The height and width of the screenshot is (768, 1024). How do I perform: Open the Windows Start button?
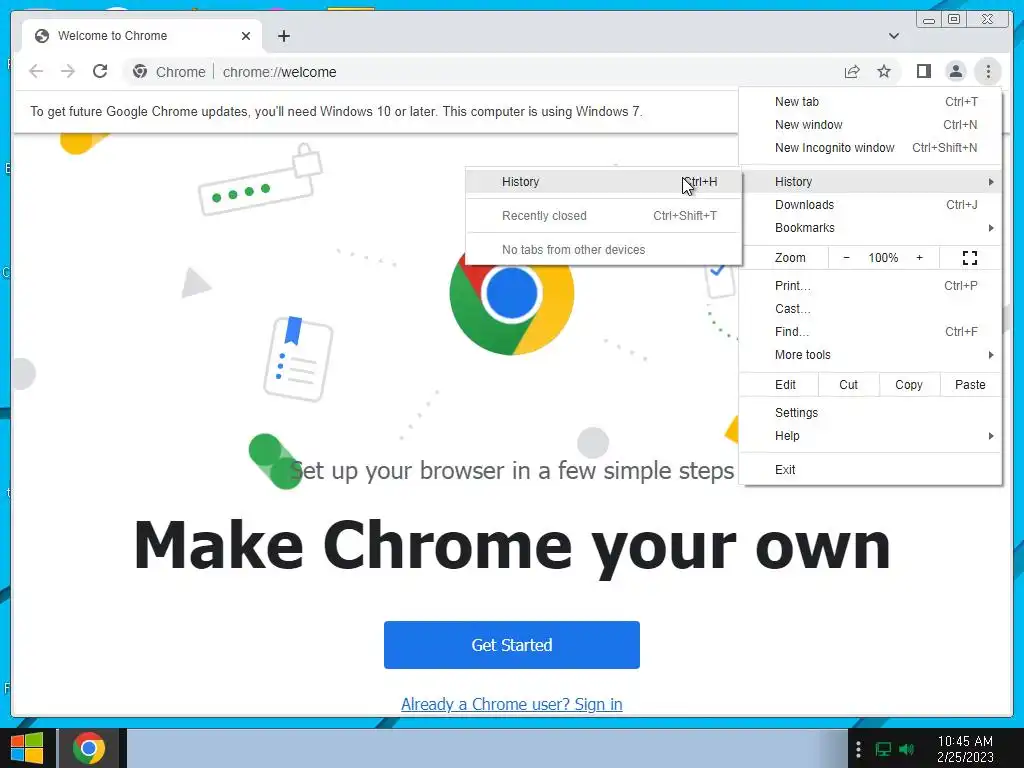click(27, 748)
